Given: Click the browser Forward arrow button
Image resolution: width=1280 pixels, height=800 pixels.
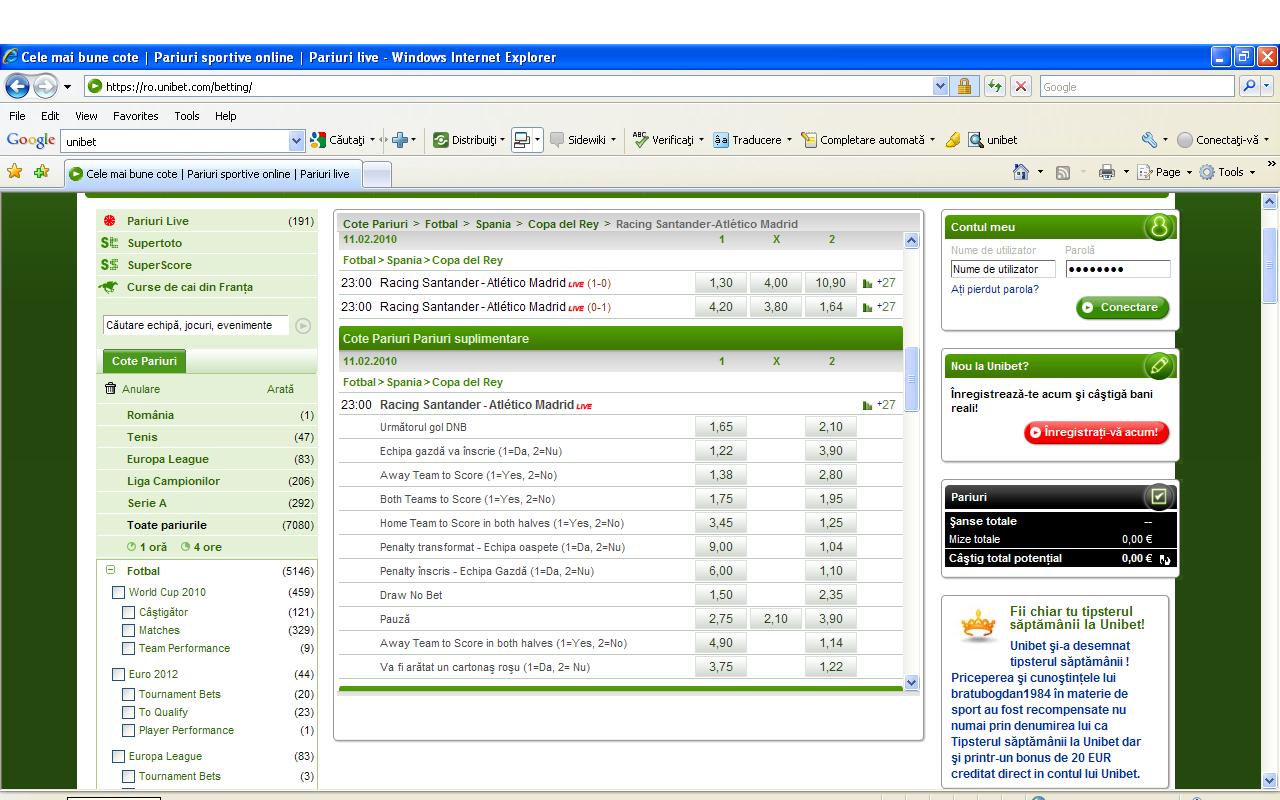Looking at the screenshot, I should click(x=44, y=87).
